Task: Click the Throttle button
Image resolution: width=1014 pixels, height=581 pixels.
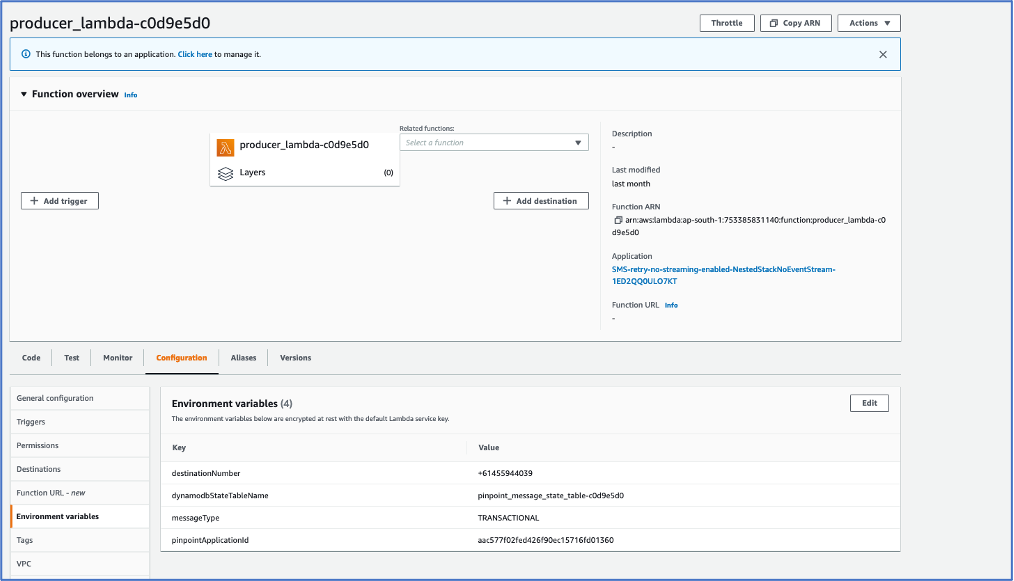Action: point(727,23)
